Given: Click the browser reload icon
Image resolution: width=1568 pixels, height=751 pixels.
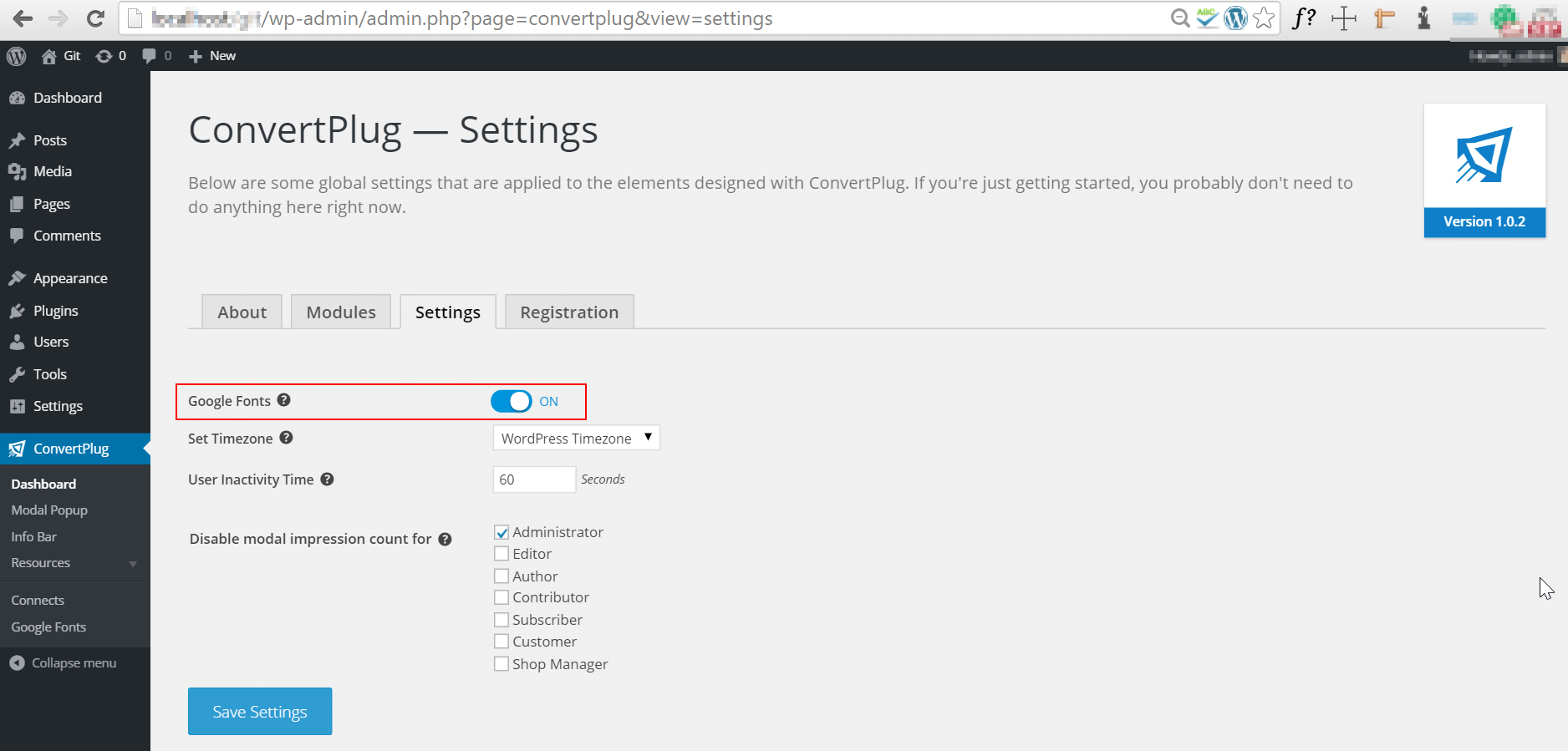Looking at the screenshot, I should point(95,18).
